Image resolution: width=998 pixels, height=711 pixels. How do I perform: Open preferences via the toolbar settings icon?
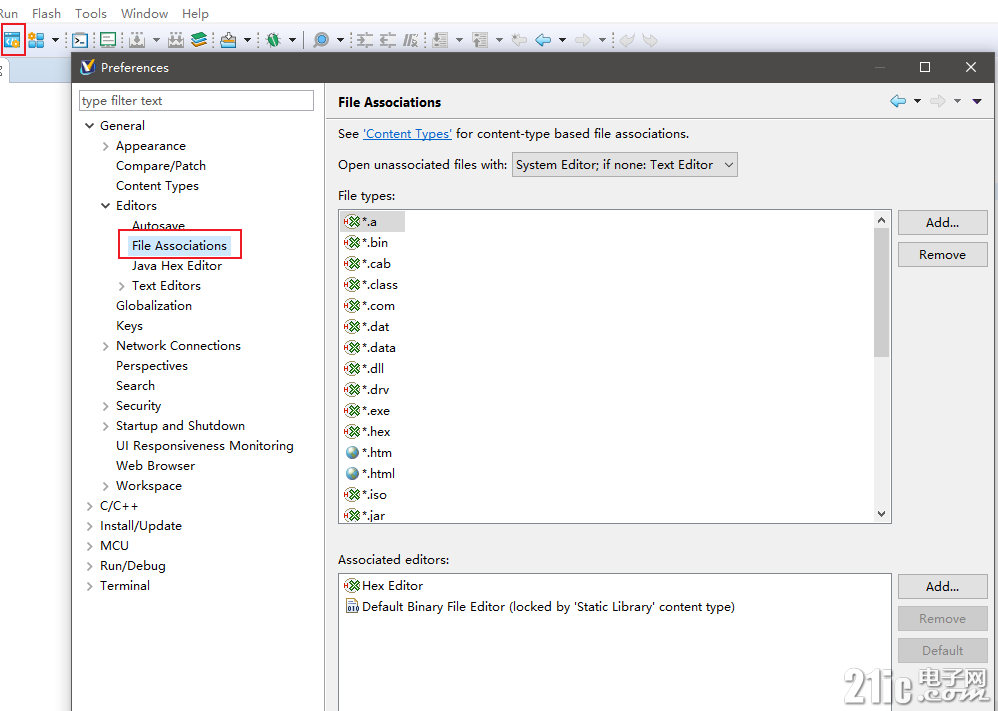point(12,40)
